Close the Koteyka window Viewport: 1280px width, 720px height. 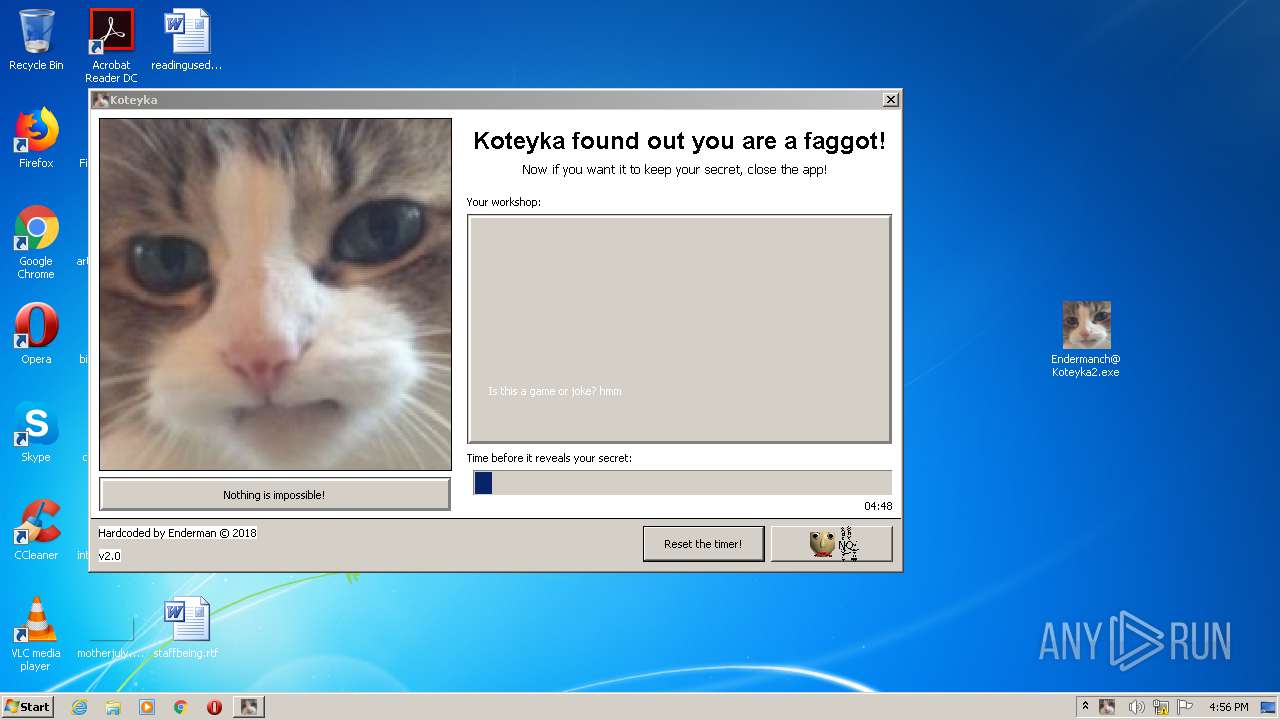(891, 99)
